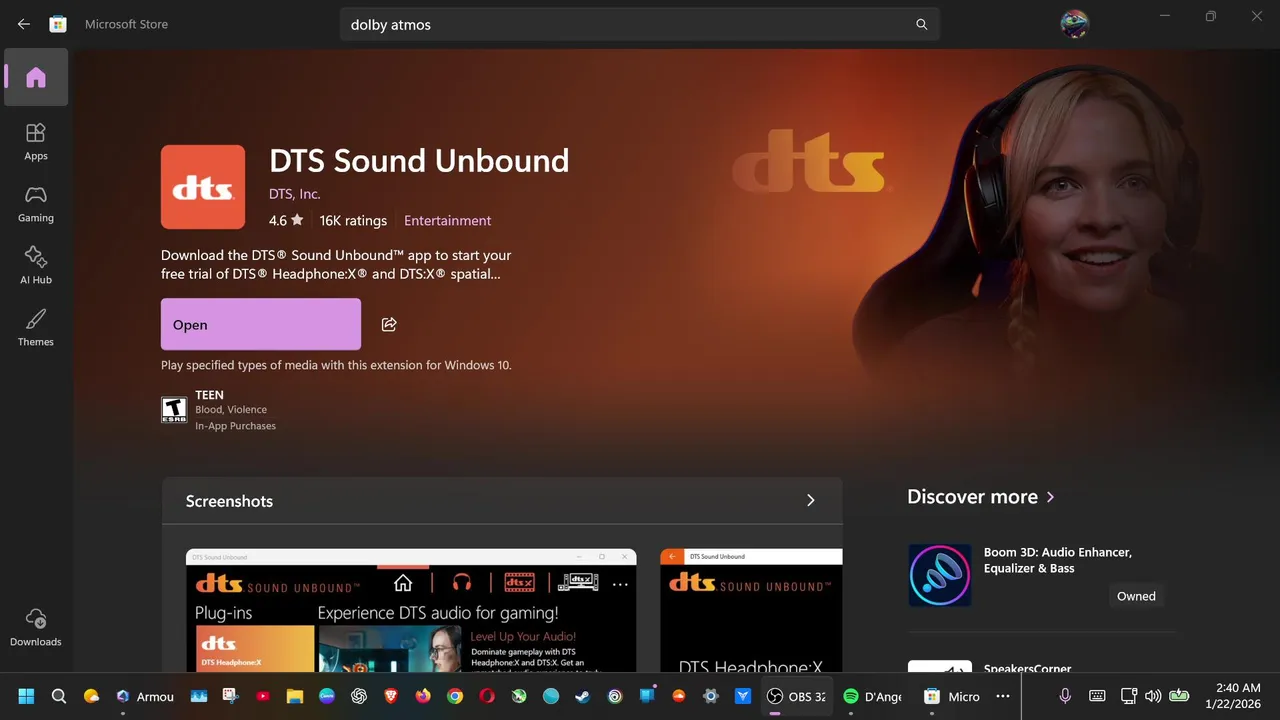1280x720 pixels.
Task: Click the search magnifier in the search box
Action: tap(922, 25)
